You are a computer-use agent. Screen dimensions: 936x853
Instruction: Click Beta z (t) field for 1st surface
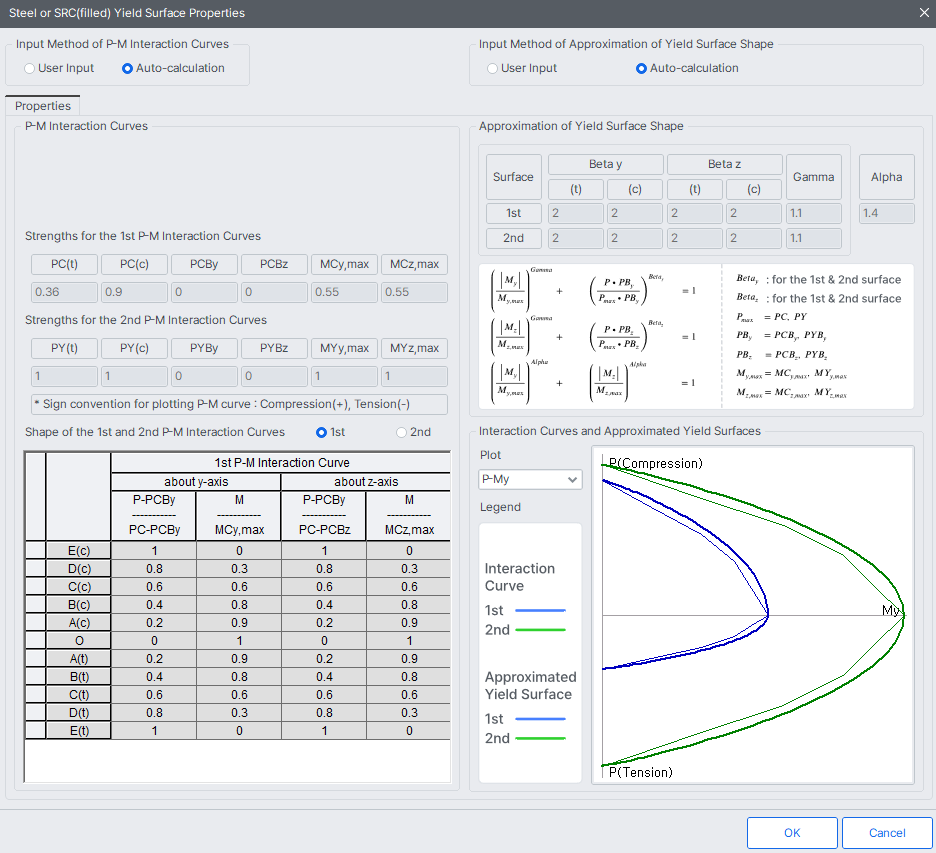tap(695, 213)
